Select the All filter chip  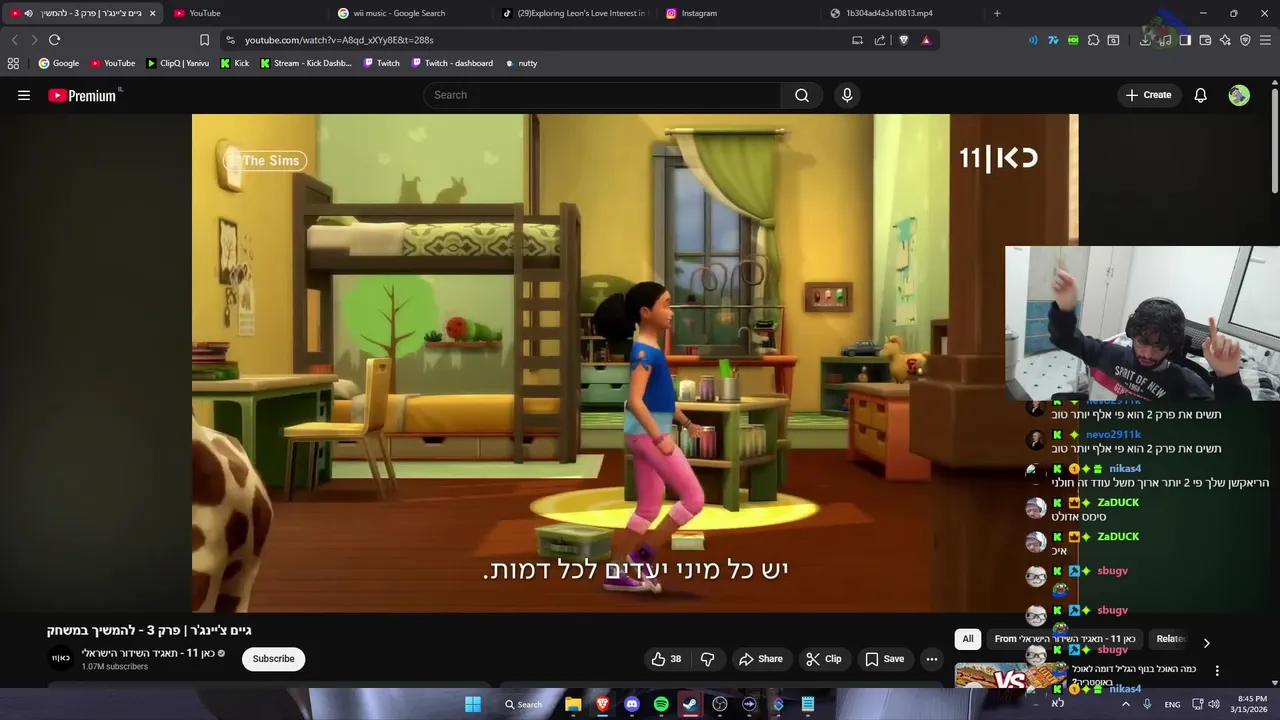point(968,639)
